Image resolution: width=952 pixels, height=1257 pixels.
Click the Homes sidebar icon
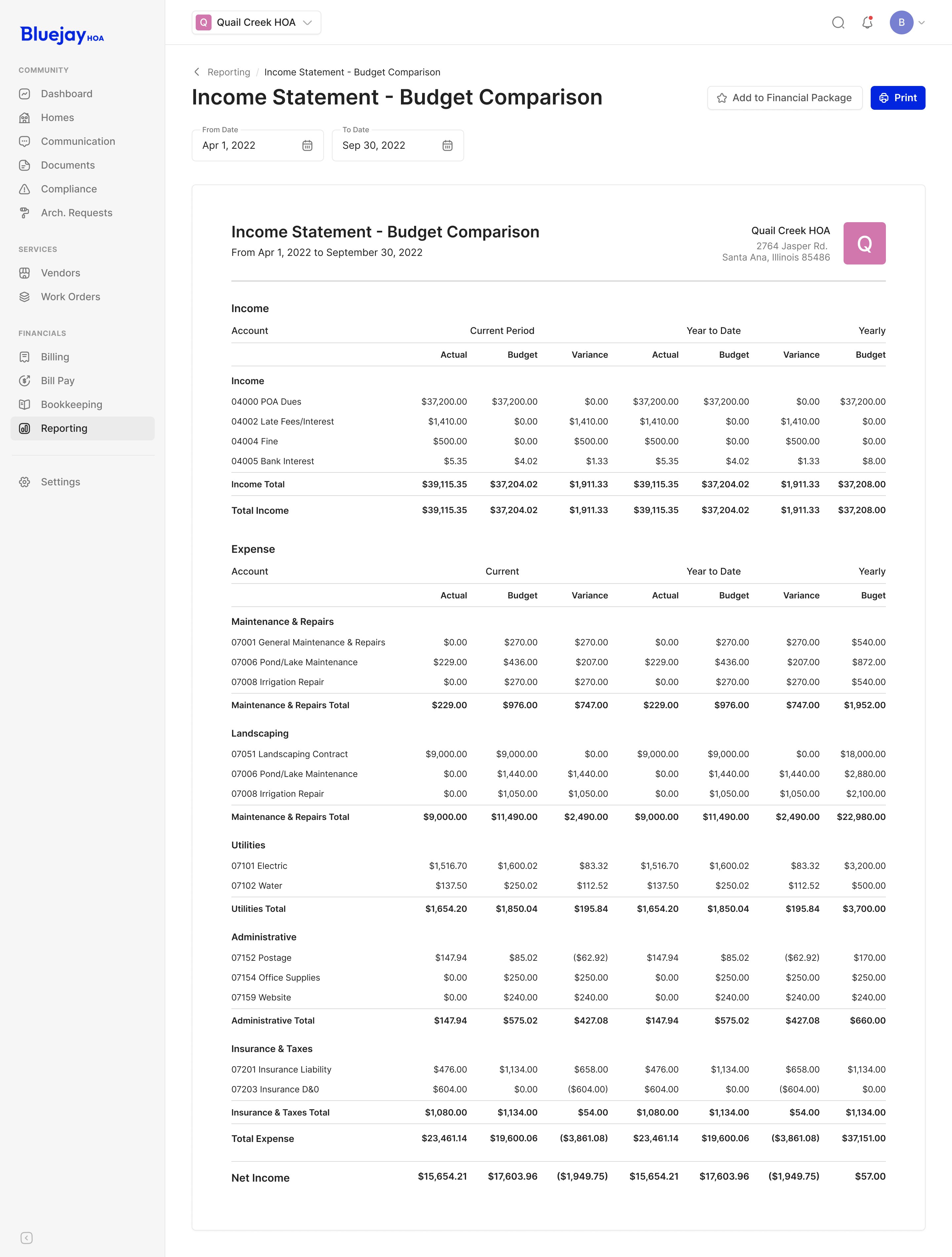coord(24,118)
